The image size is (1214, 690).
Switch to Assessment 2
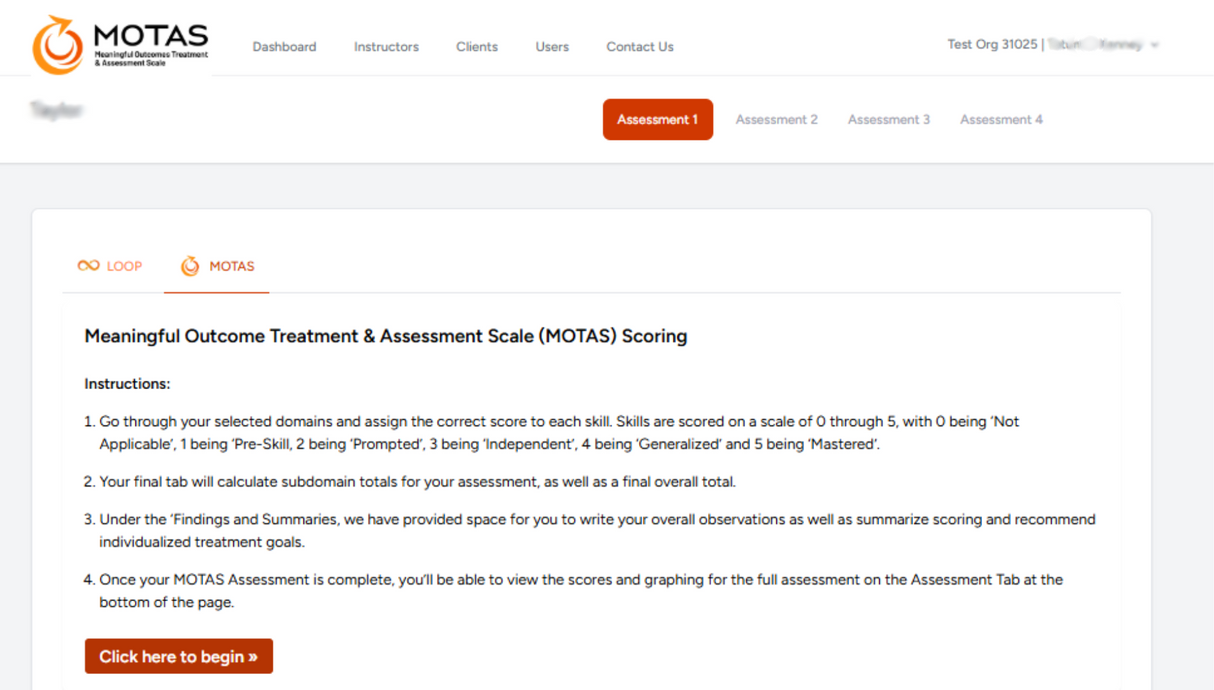point(777,120)
